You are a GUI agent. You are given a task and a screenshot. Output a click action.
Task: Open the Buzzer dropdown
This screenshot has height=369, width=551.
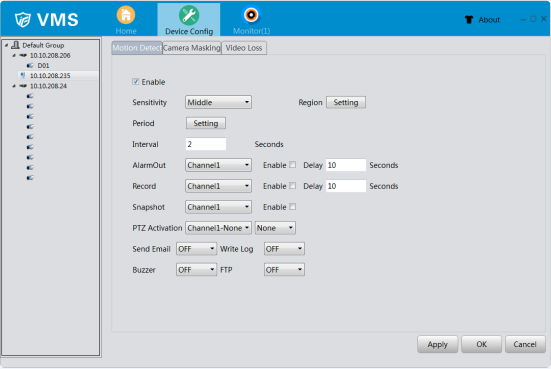[x=196, y=270]
